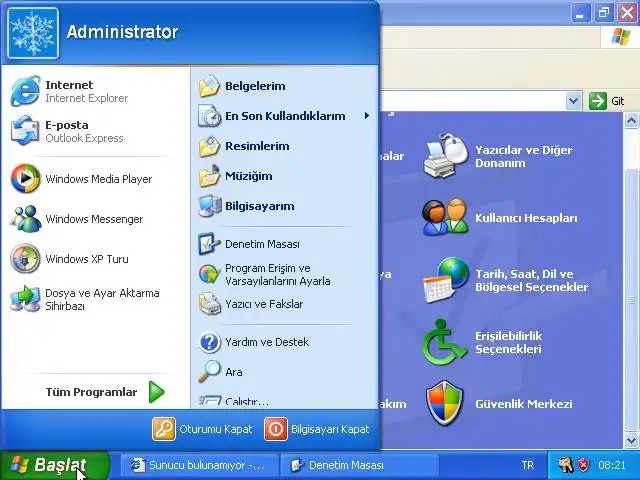Click the 08:21 taskbar clock
The width and height of the screenshot is (640, 480).
(612, 465)
